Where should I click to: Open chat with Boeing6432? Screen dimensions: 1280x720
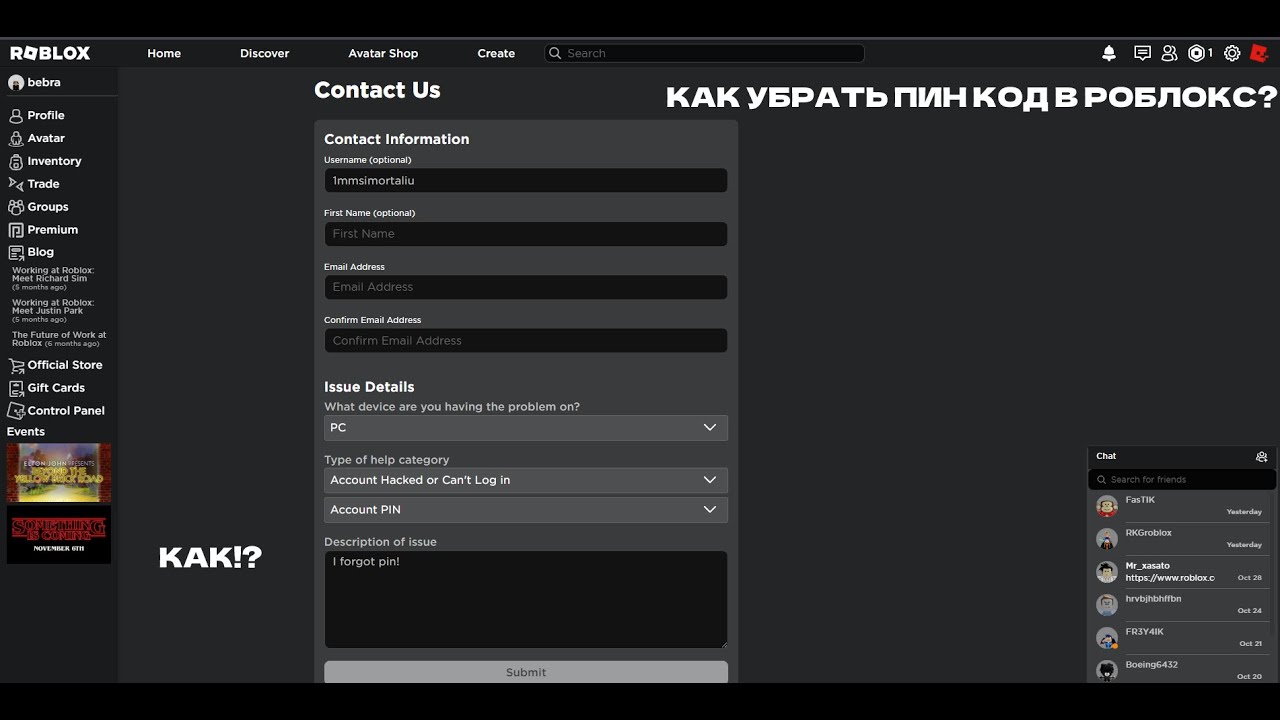1182,669
